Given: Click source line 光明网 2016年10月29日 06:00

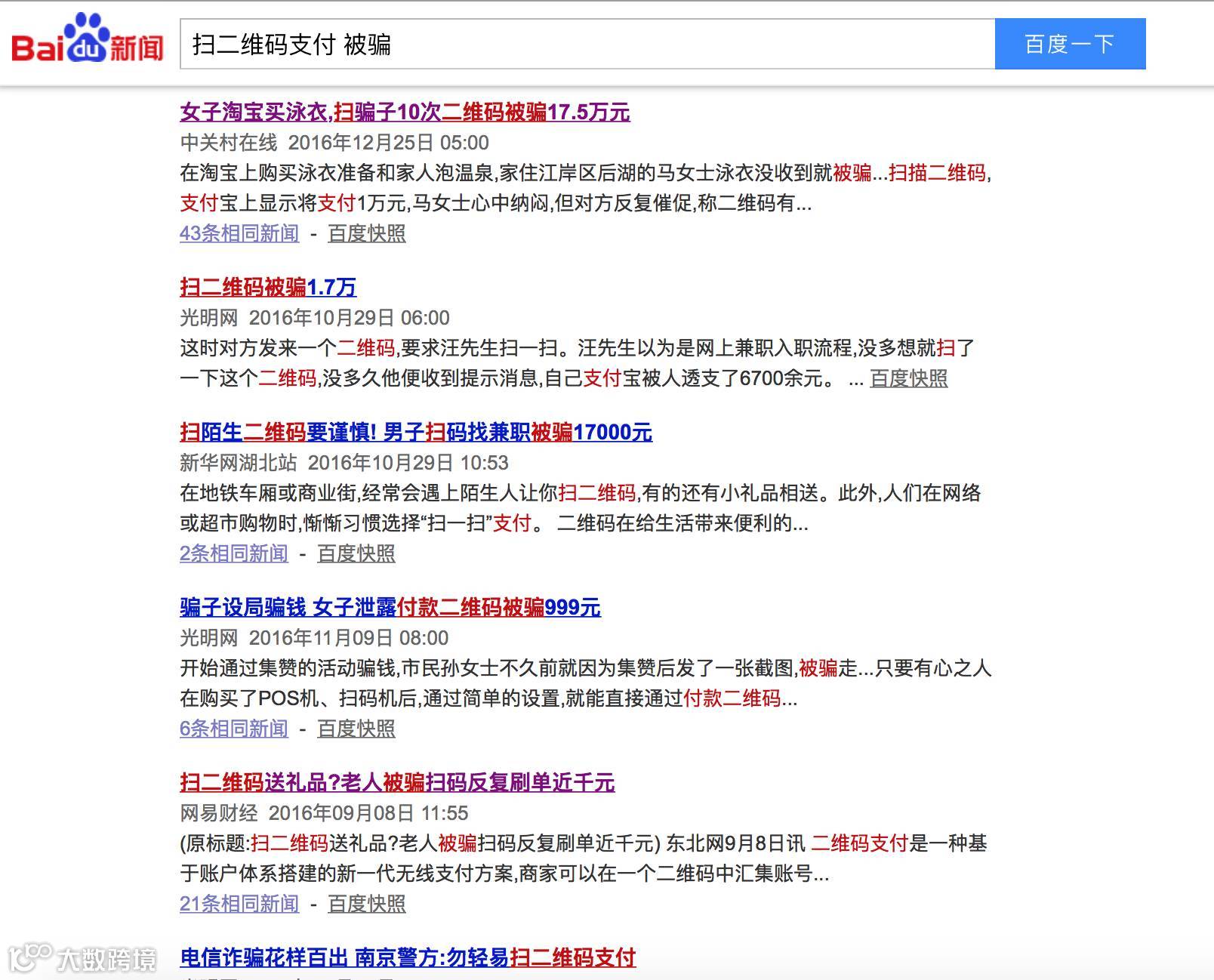Looking at the screenshot, I should [315, 318].
